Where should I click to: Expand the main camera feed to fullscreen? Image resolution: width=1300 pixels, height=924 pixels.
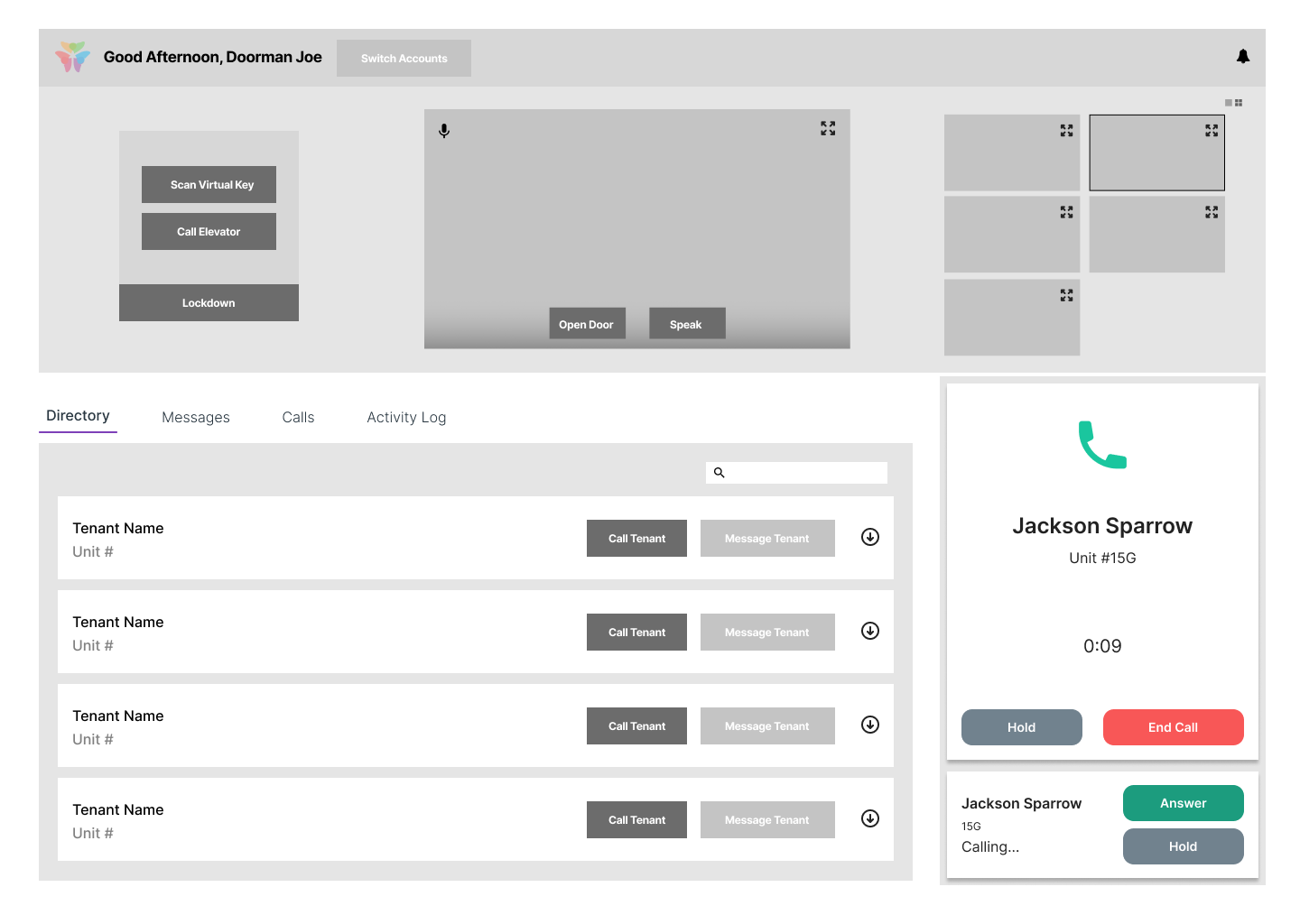point(828,129)
